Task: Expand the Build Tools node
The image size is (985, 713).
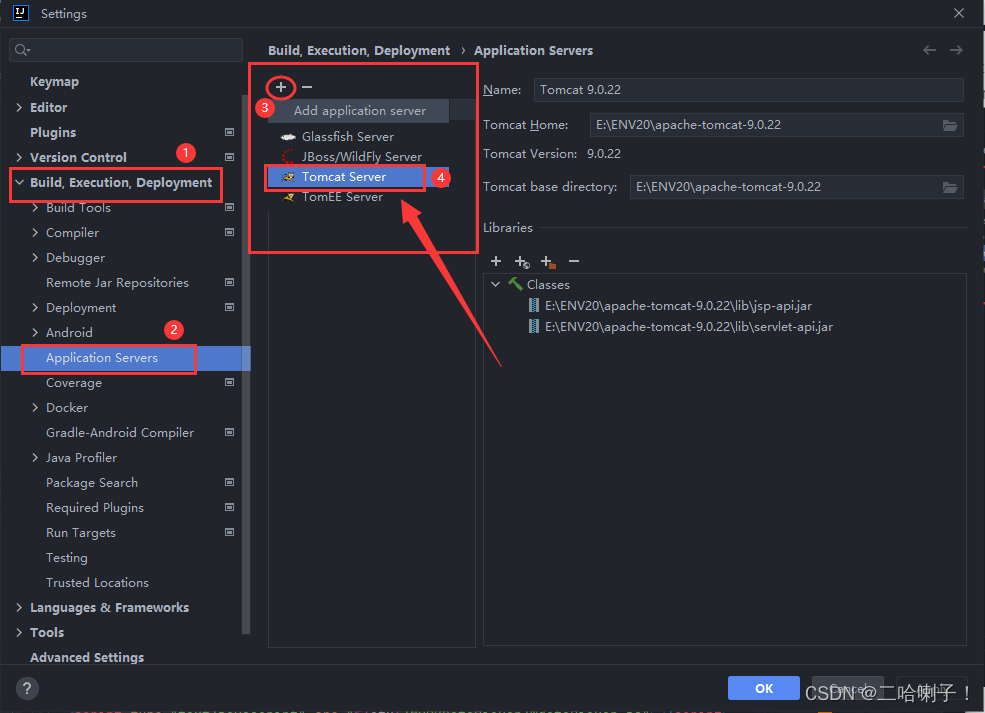Action: 35,207
